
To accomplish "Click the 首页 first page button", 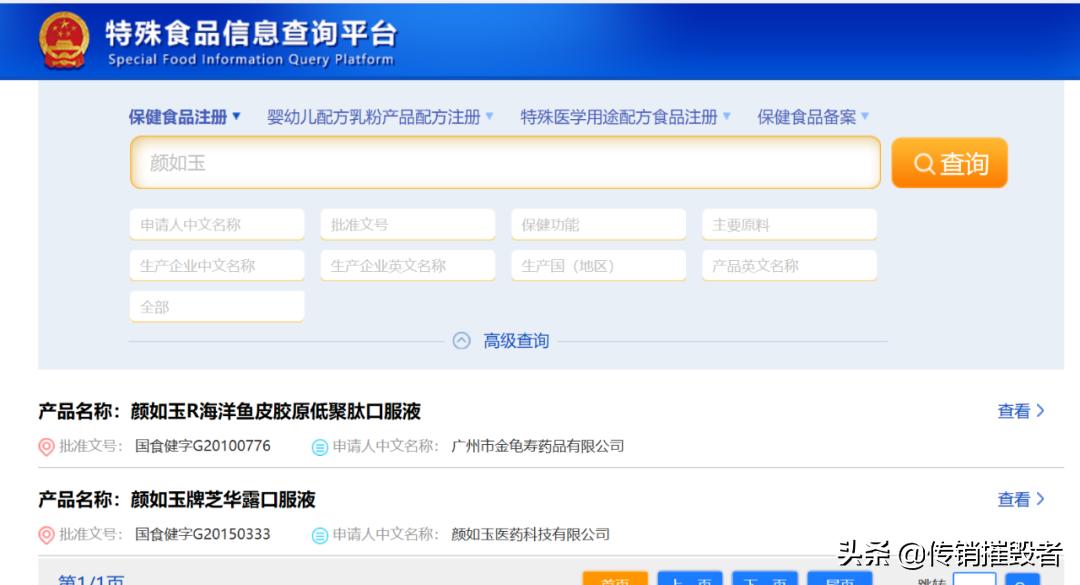I will tap(616, 580).
